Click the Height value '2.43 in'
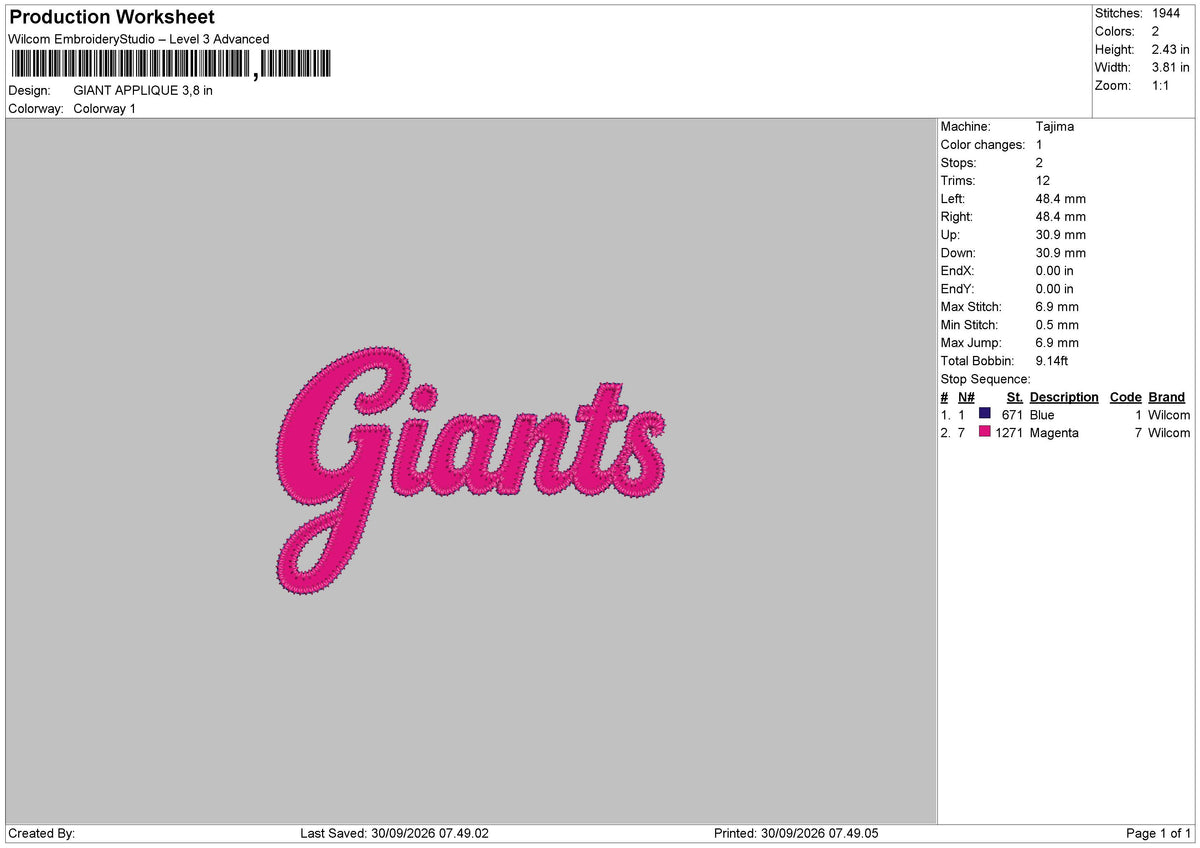This screenshot has width=1200, height=848. pos(1171,49)
